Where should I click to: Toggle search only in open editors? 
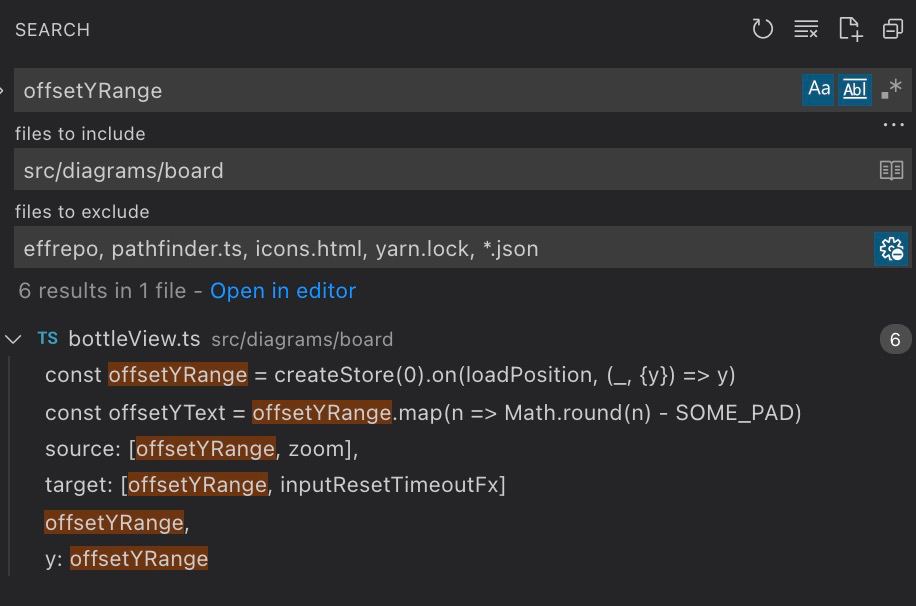[x=891, y=170]
